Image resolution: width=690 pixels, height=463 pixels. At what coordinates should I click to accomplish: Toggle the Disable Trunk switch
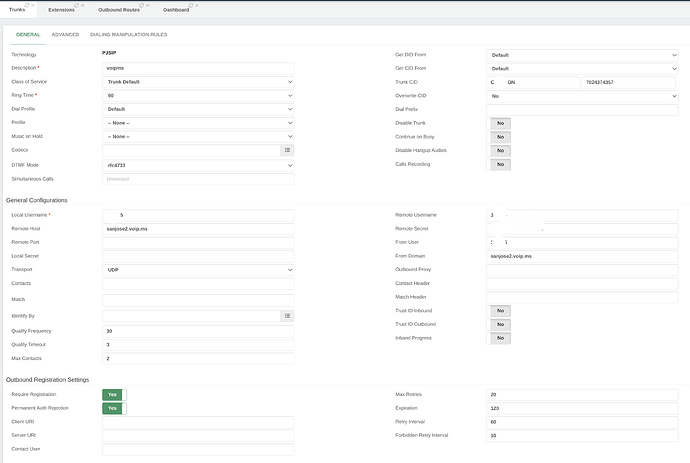click(499, 123)
